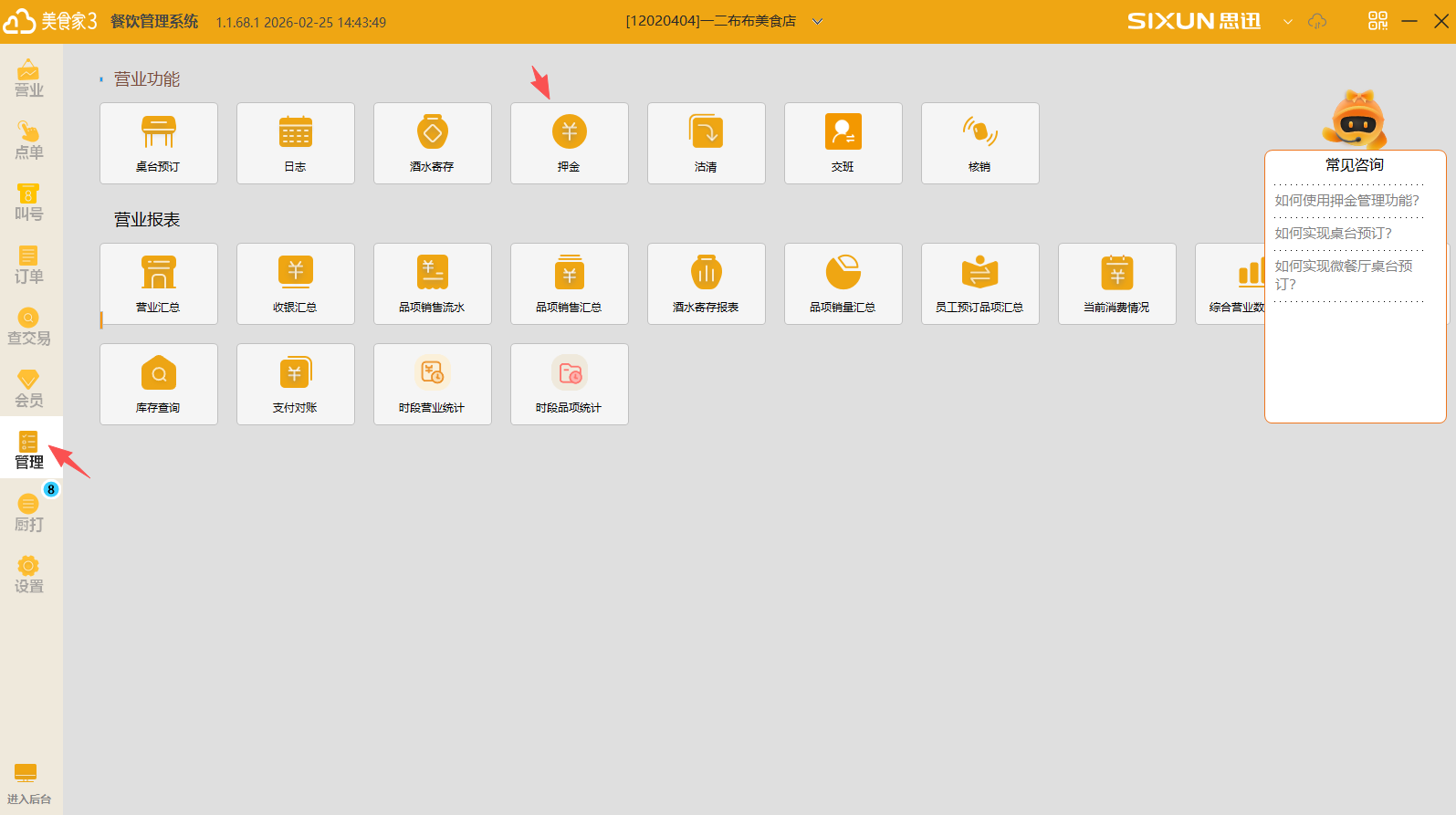This screenshot has width=1456, height=815.
Task: Expand the store name dropdown
Action: (818, 22)
